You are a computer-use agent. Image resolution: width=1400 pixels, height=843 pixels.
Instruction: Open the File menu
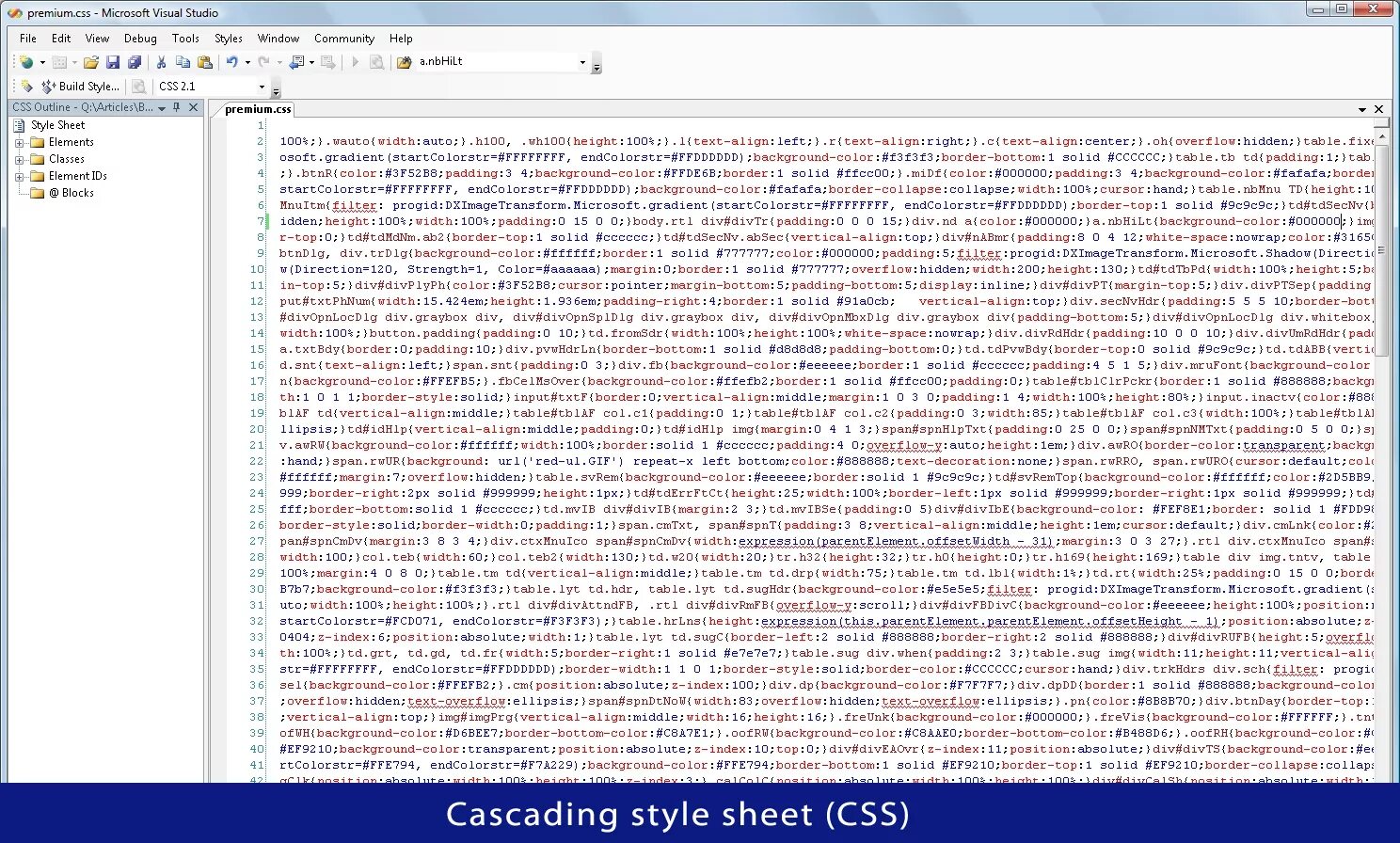[28, 39]
